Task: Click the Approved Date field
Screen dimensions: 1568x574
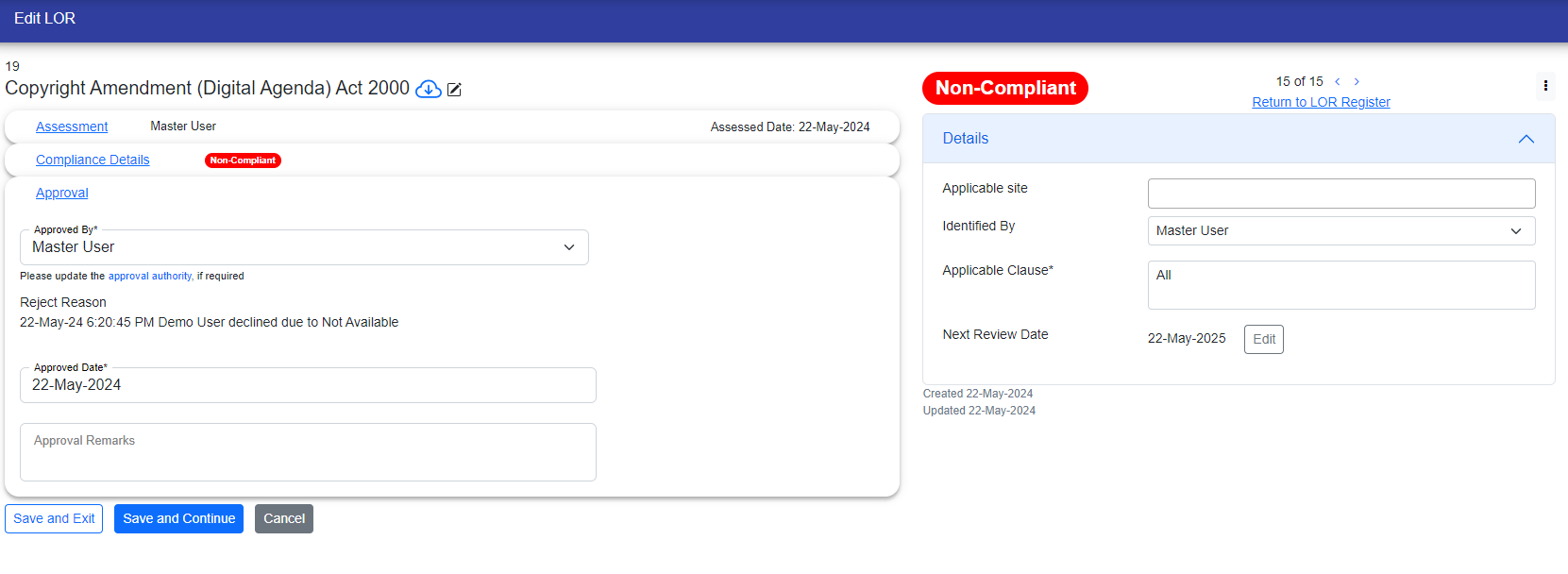Action: [308, 385]
